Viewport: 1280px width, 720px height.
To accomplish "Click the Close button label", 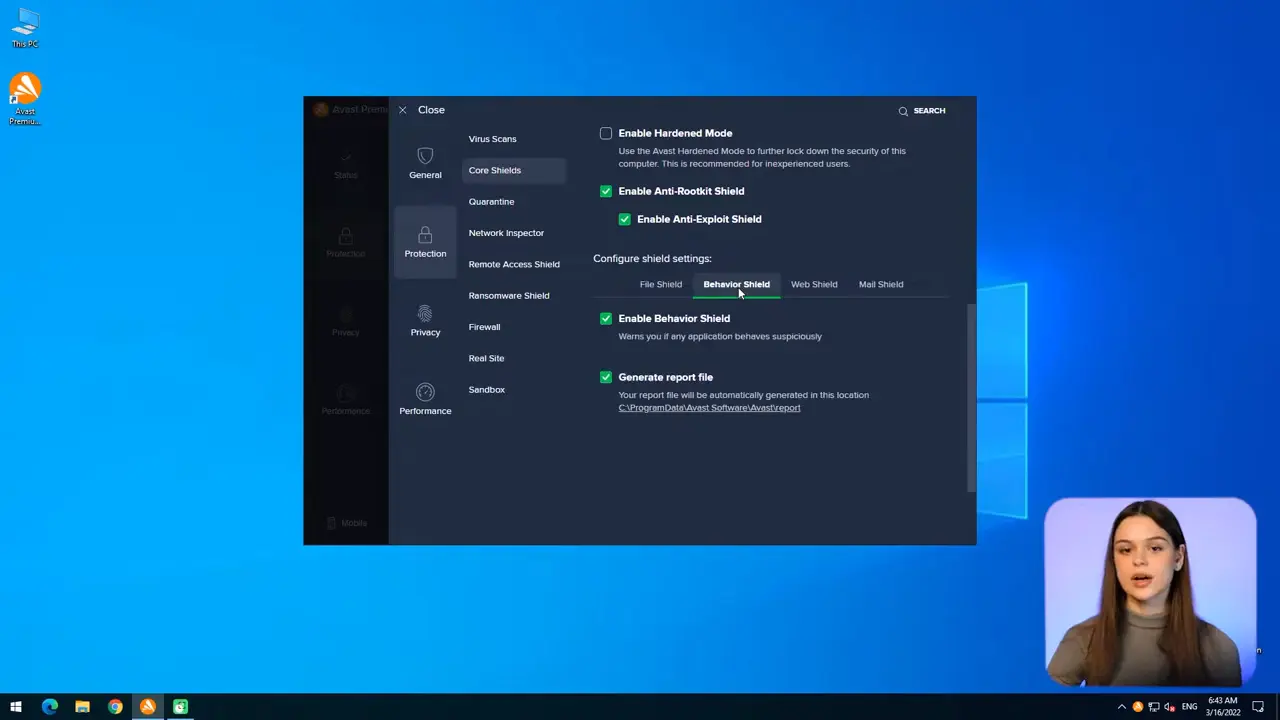I will (431, 110).
